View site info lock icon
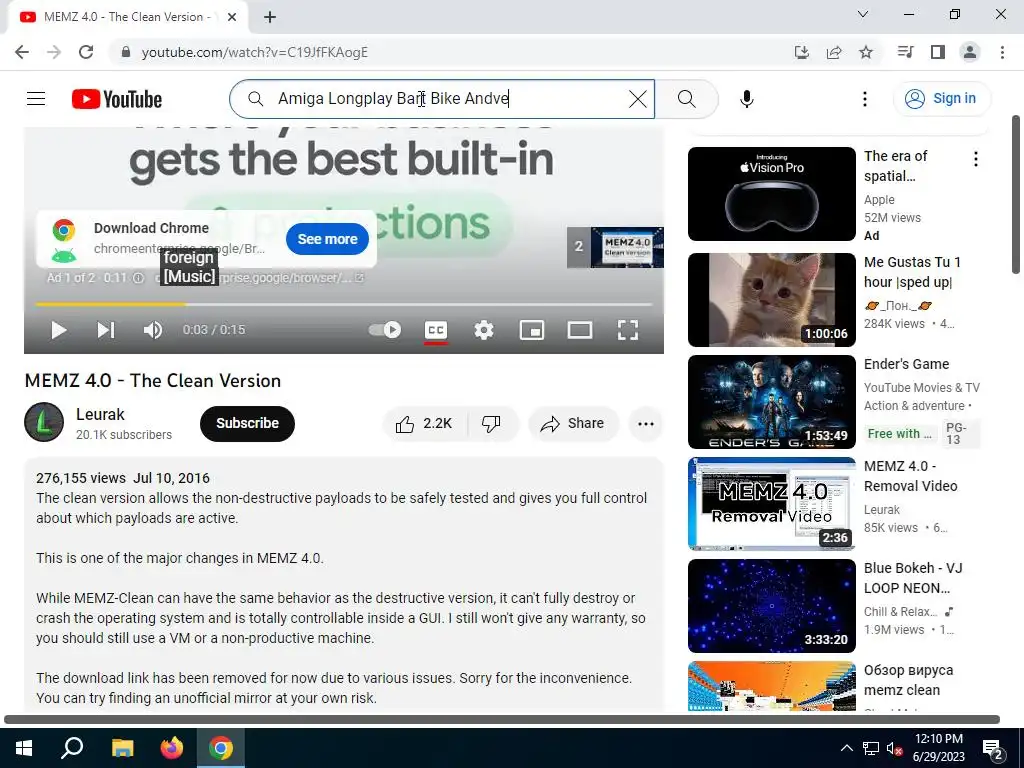 coord(126,52)
